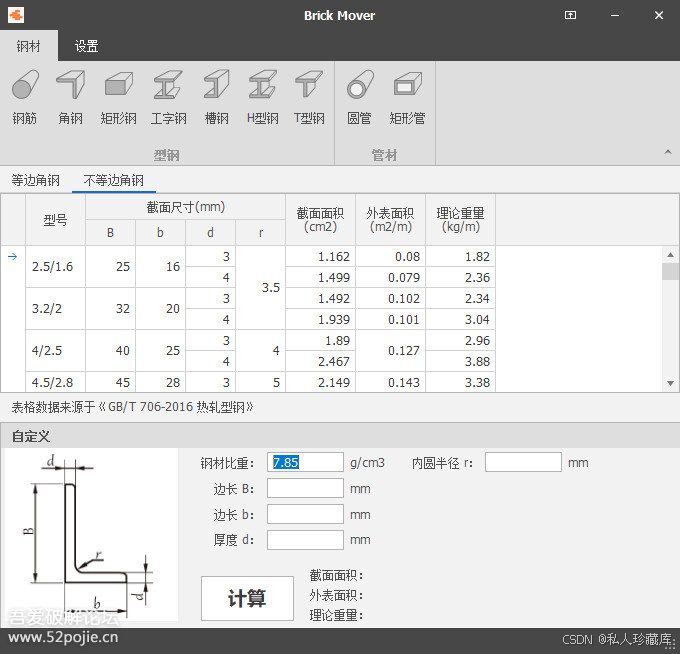Click the r sub-column header
Viewport: 680px width, 654px height.
[x=261, y=233]
